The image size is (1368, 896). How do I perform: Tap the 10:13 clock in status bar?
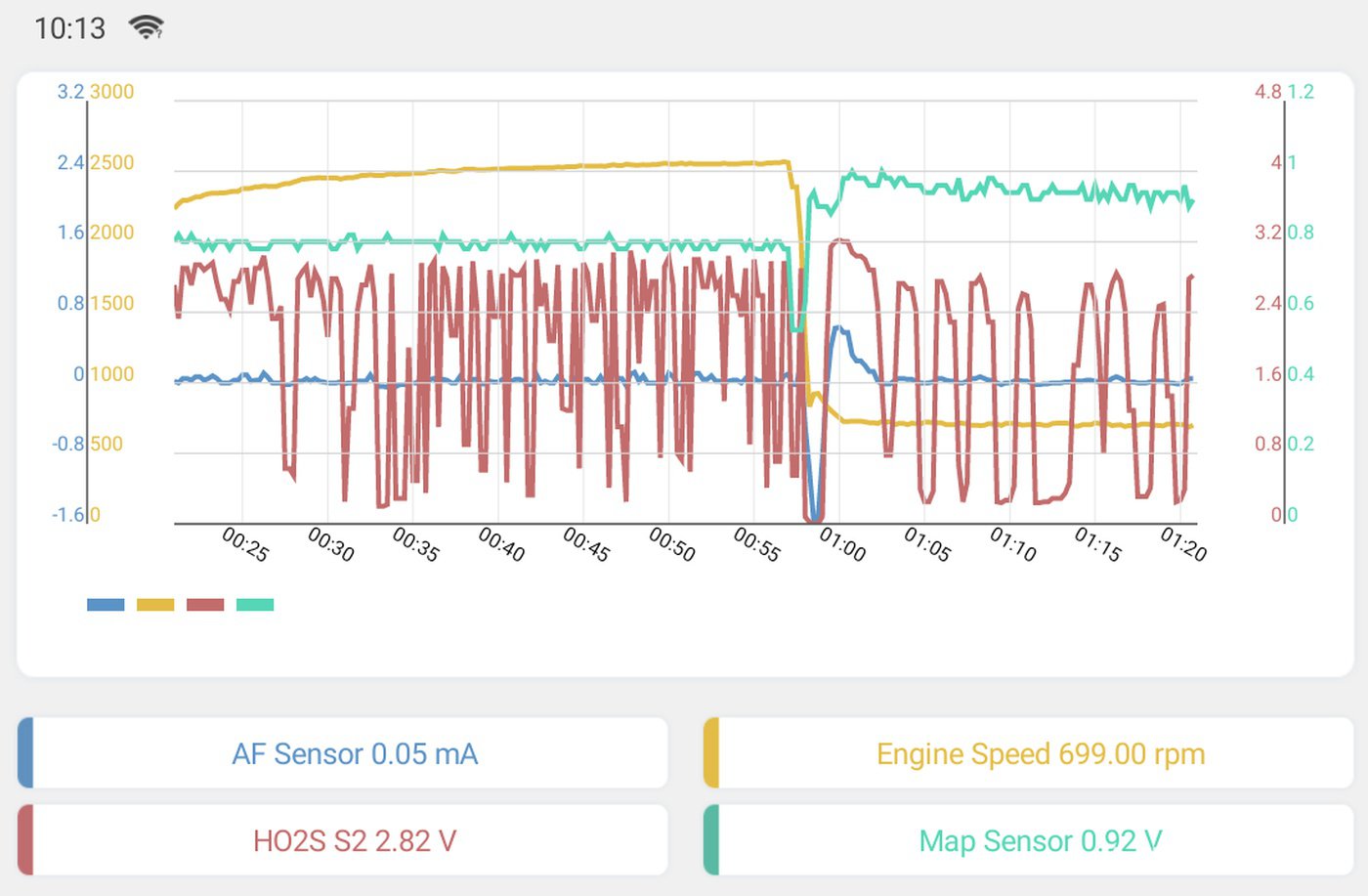[69, 28]
